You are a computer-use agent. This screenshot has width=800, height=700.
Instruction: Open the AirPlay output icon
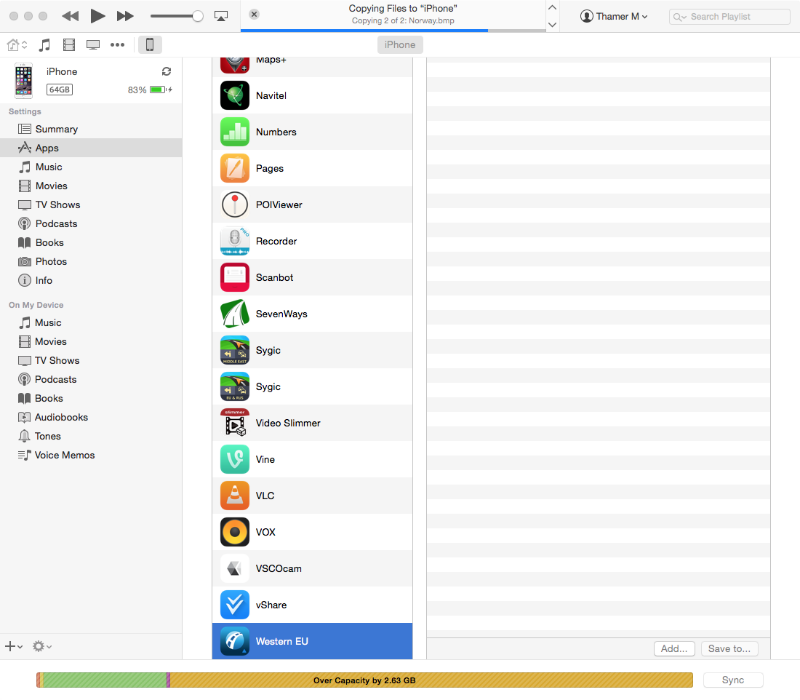tap(221, 16)
